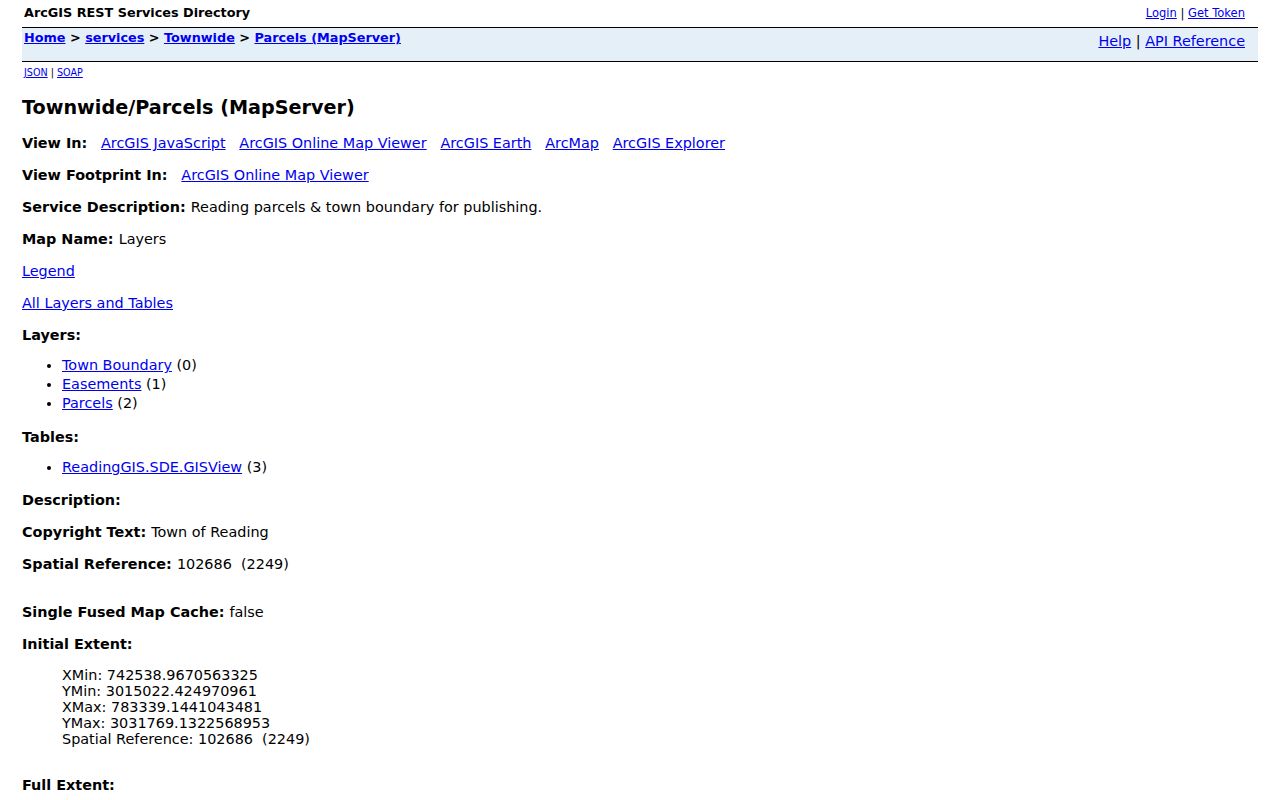Open footprint in ArcGIS Online Map Viewer

(x=275, y=175)
